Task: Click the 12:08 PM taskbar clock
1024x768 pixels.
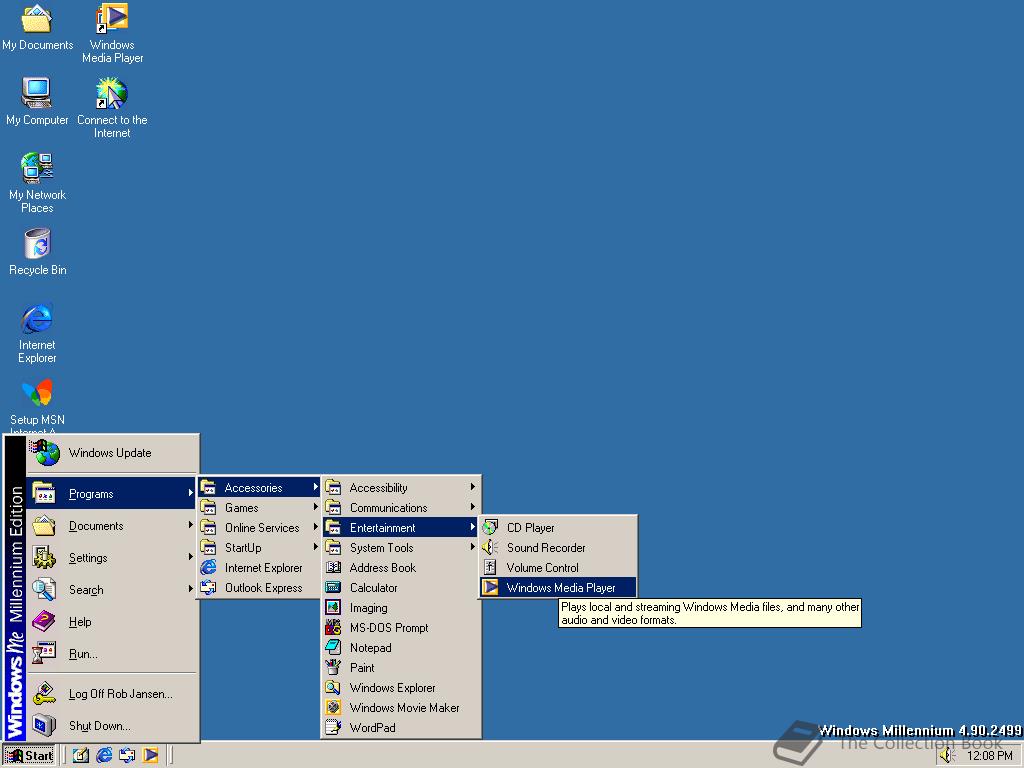Action: (989, 756)
